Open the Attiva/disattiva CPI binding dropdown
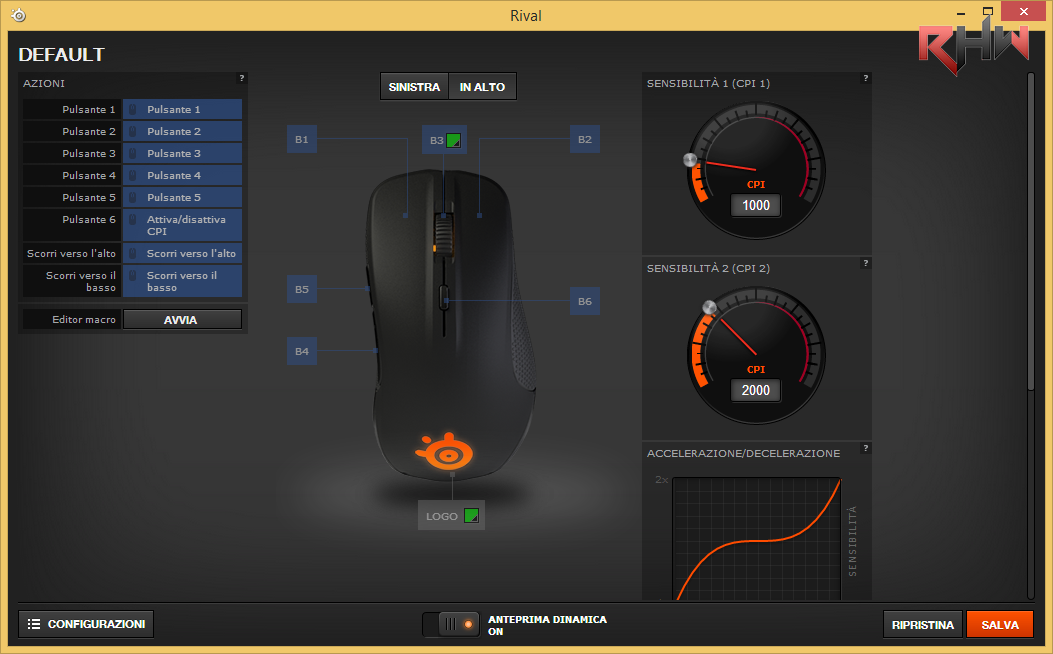The height and width of the screenshot is (654, 1053). click(x=182, y=225)
